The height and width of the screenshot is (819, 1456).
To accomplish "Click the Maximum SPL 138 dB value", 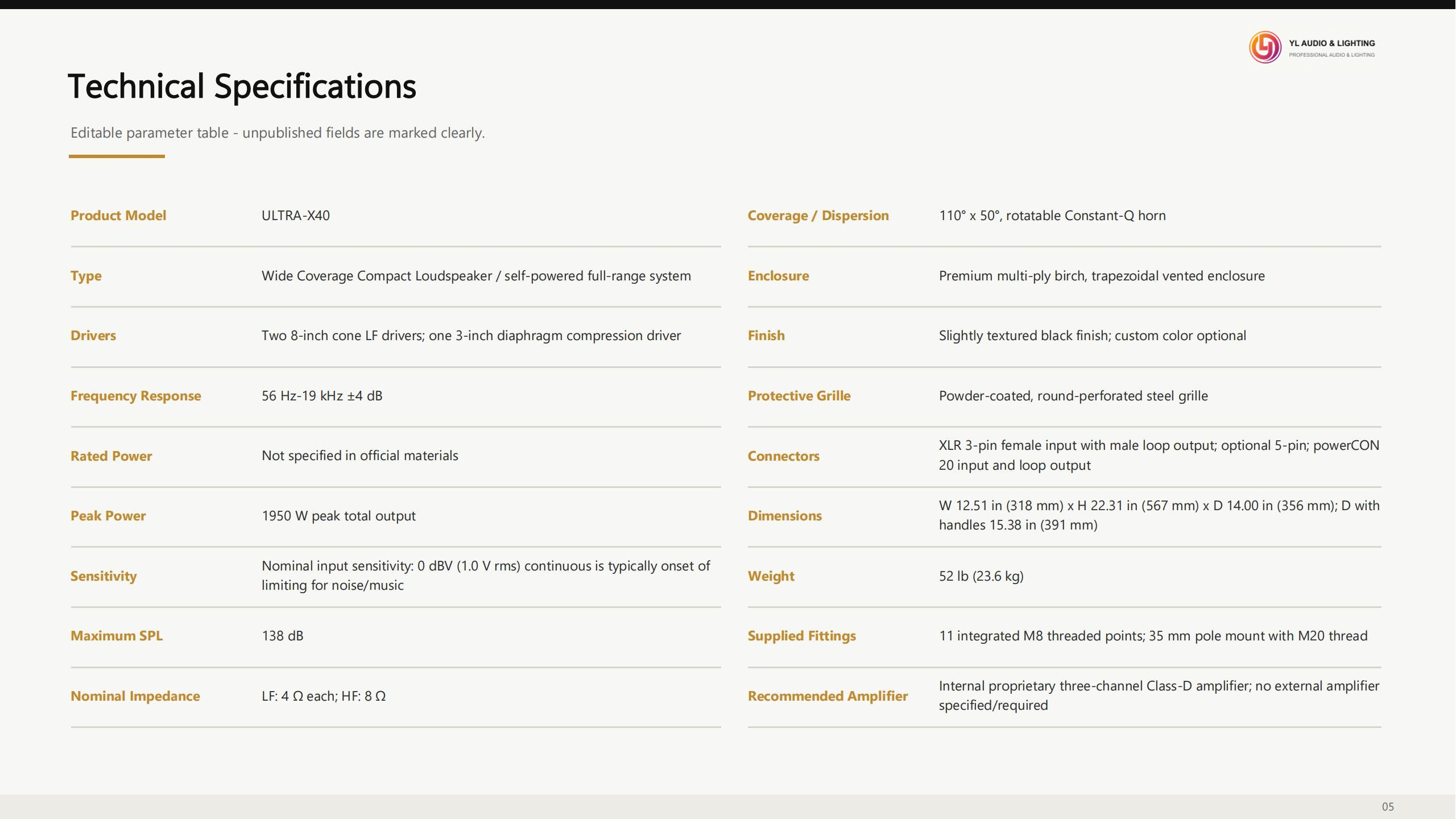I will click(x=283, y=636).
